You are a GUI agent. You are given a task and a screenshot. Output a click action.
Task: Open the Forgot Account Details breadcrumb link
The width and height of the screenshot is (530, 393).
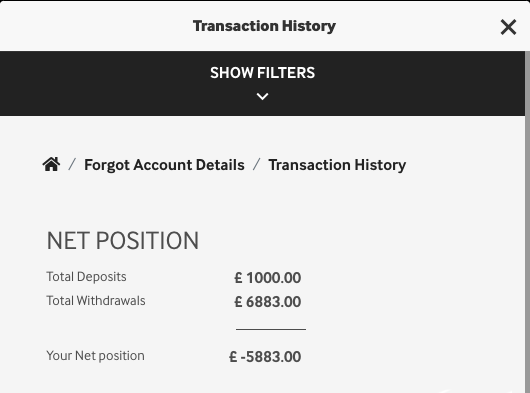click(x=164, y=165)
